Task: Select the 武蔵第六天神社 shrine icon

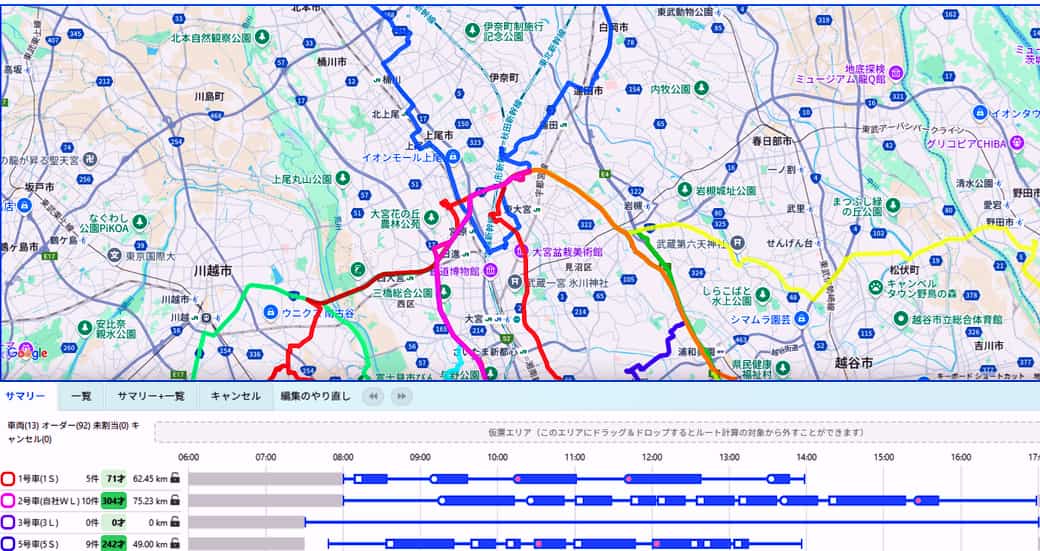Action: (x=739, y=243)
